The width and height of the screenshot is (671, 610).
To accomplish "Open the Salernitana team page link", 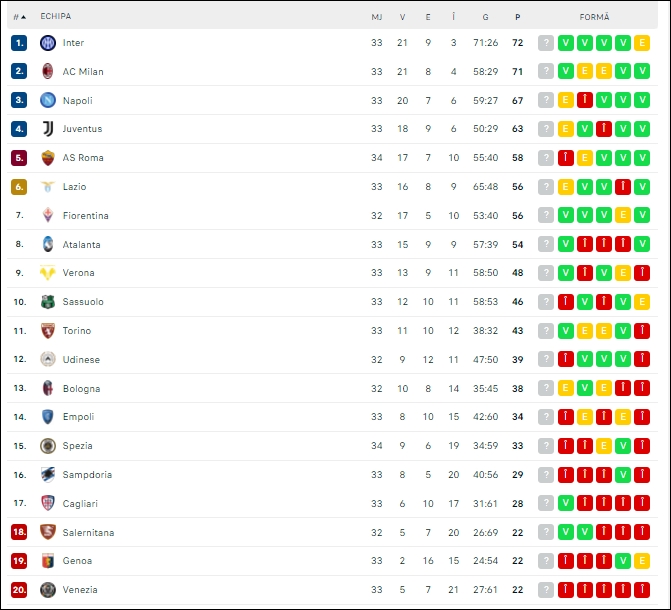I will [x=89, y=533].
